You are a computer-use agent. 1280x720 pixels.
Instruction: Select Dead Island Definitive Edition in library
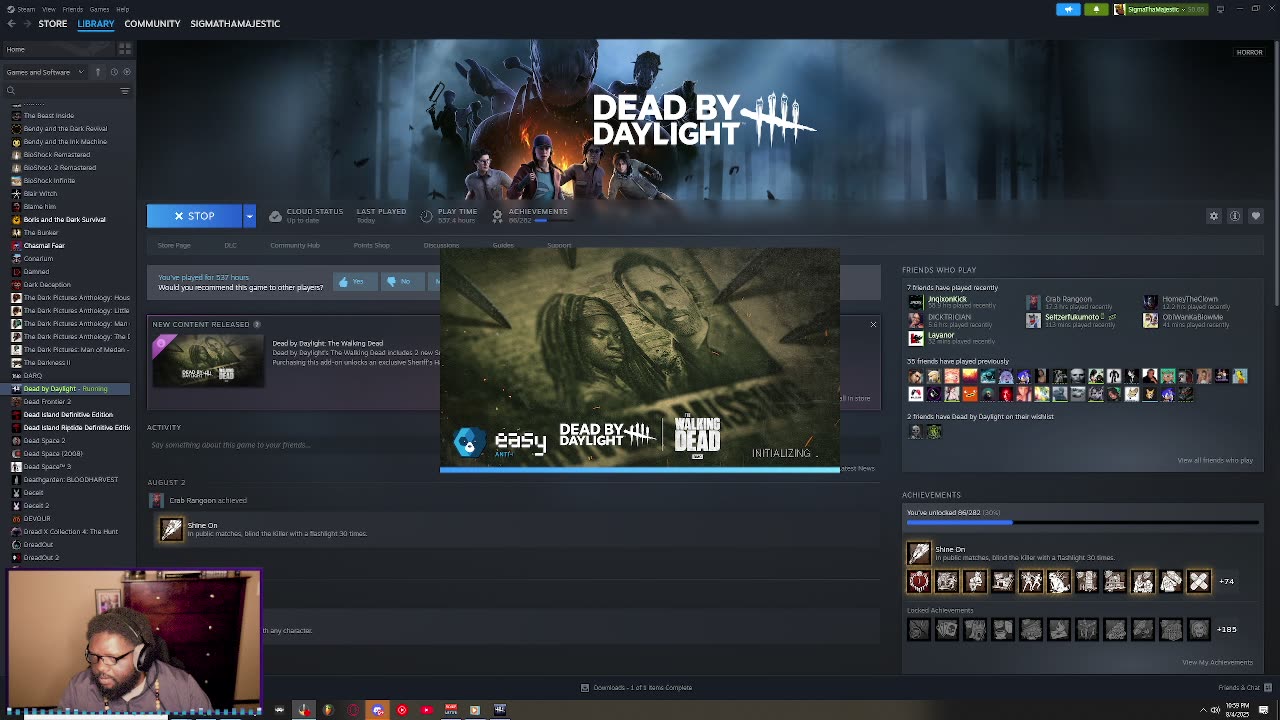click(67, 414)
